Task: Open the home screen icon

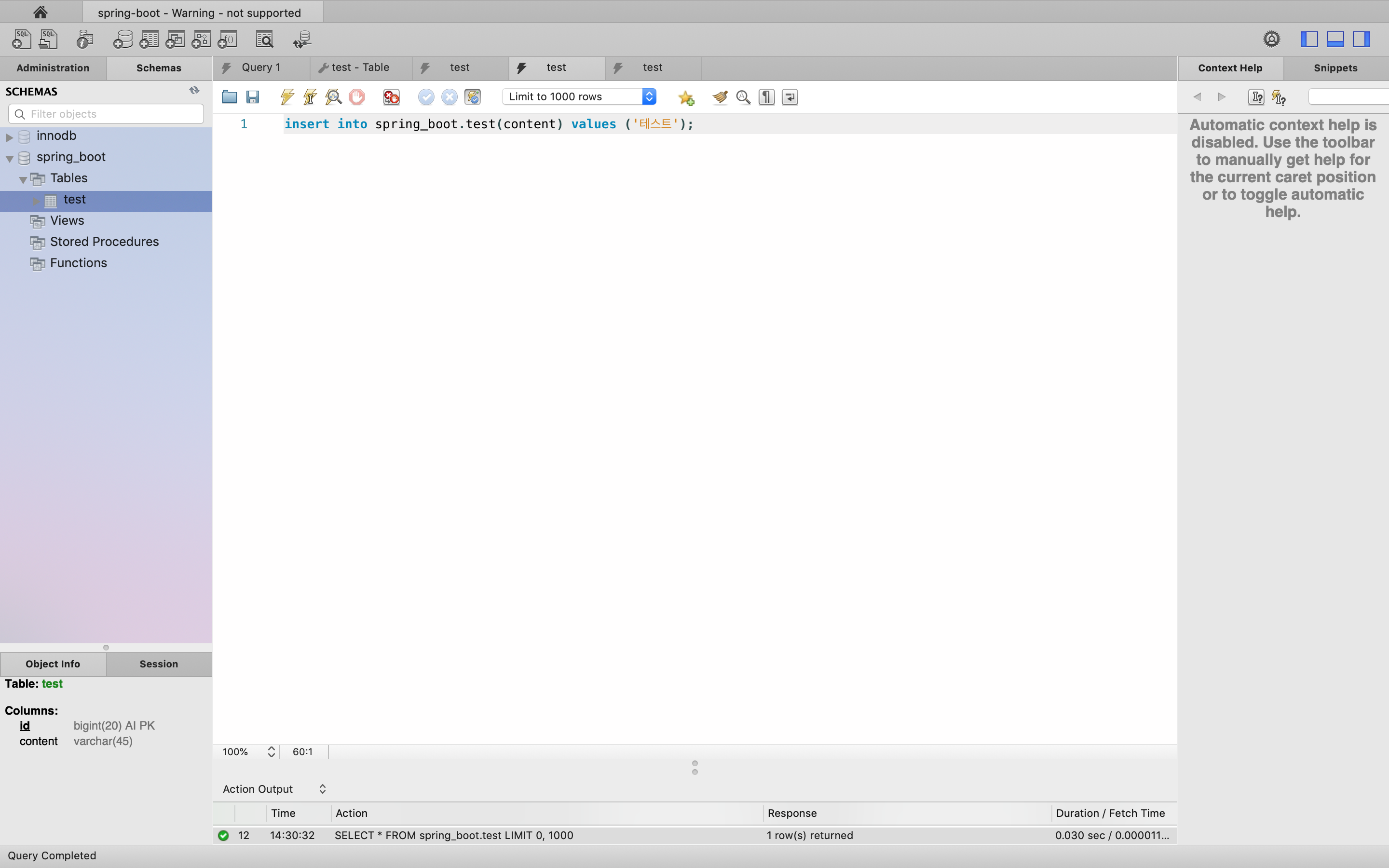Action: coord(40,12)
